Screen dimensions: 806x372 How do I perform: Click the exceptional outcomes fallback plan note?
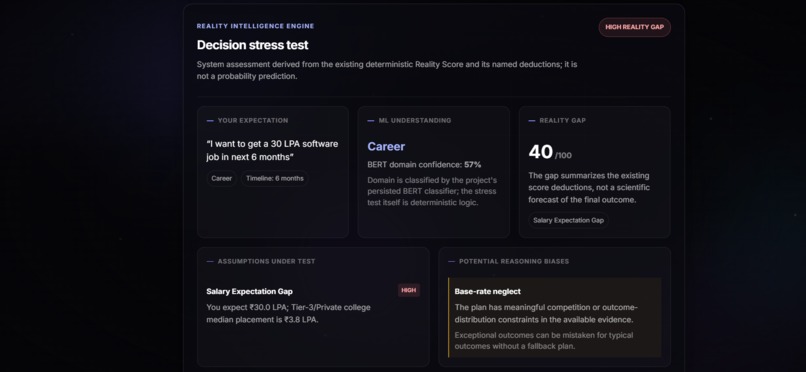pyautogui.click(x=544, y=341)
